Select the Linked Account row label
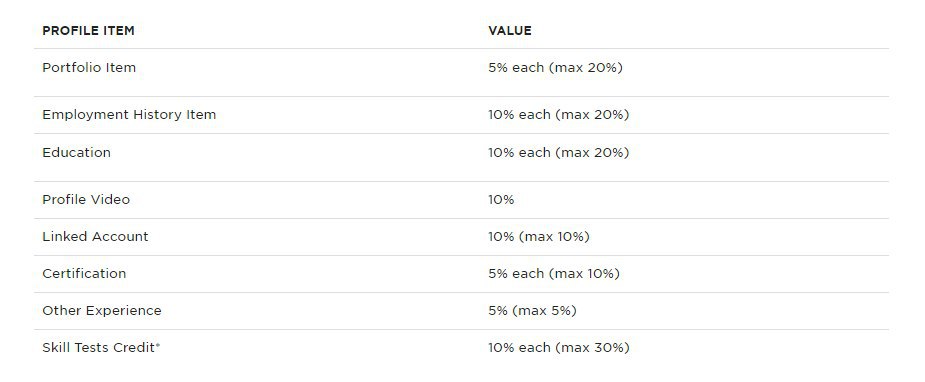Screen dimensions: 925x382 coord(96,236)
